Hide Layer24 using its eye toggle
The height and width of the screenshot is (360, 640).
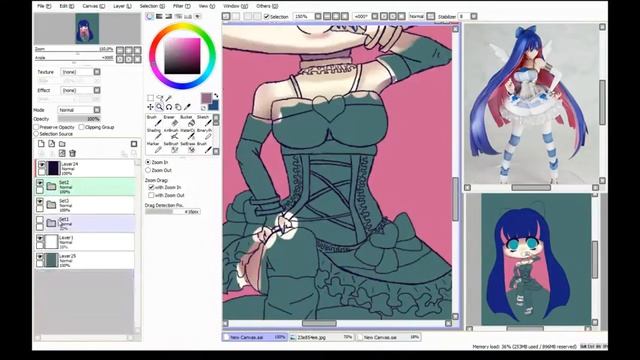point(41,164)
